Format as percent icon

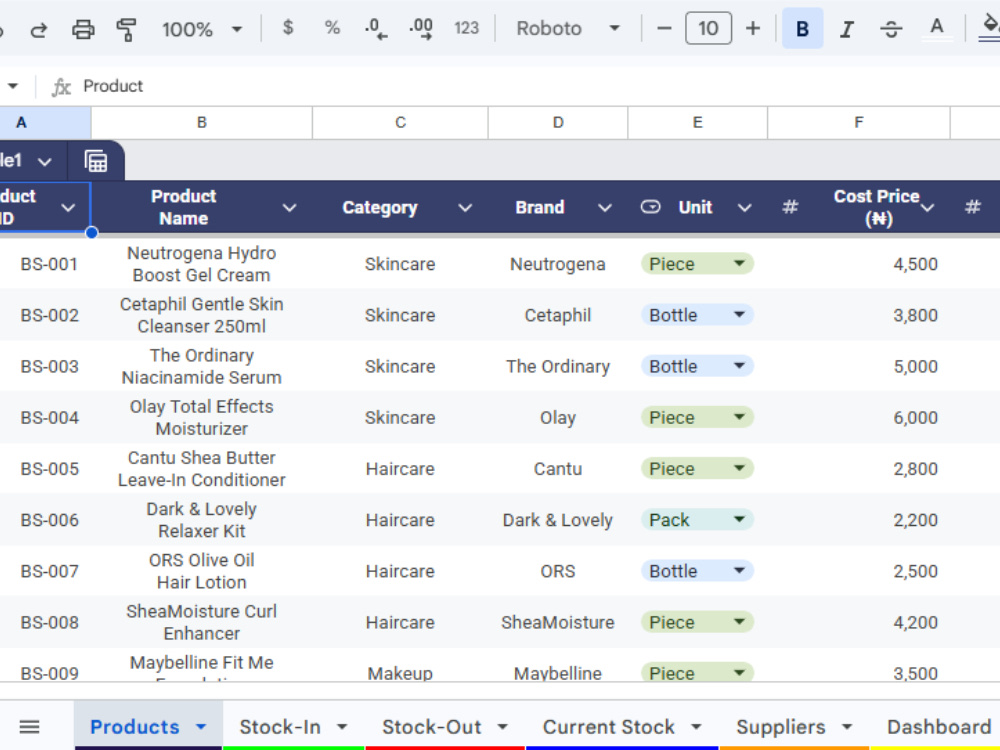(332, 28)
